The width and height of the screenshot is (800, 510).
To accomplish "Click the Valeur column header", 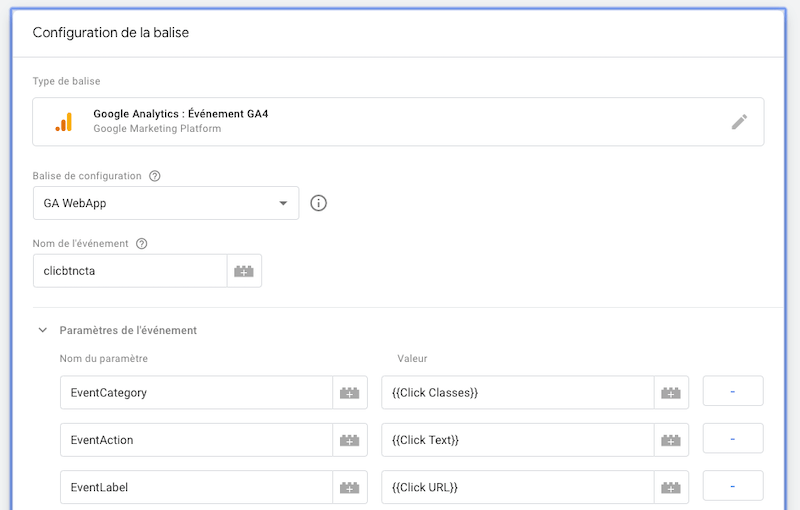I will [412, 359].
